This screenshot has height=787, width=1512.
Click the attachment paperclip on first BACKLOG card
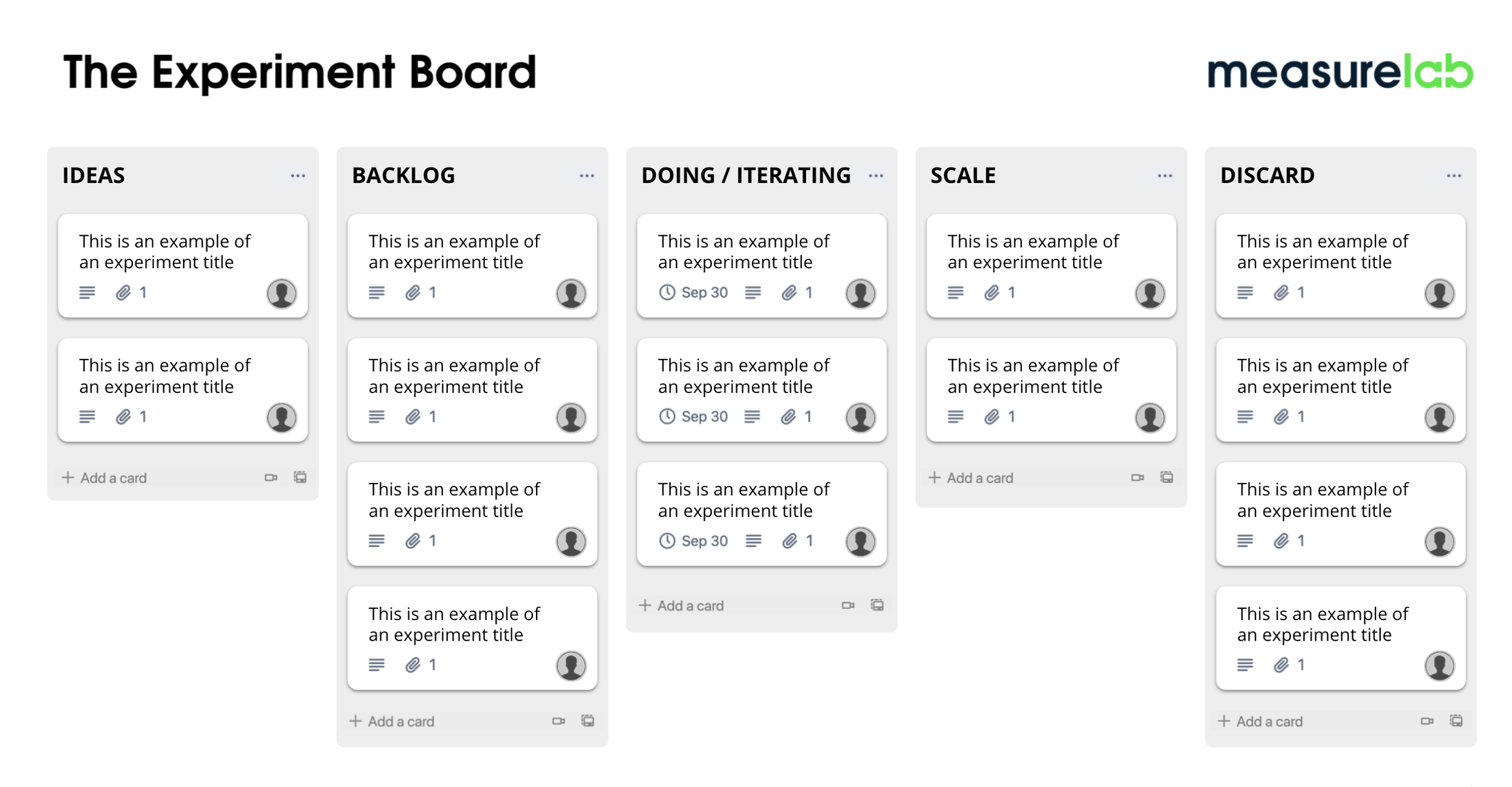pyautogui.click(x=413, y=292)
